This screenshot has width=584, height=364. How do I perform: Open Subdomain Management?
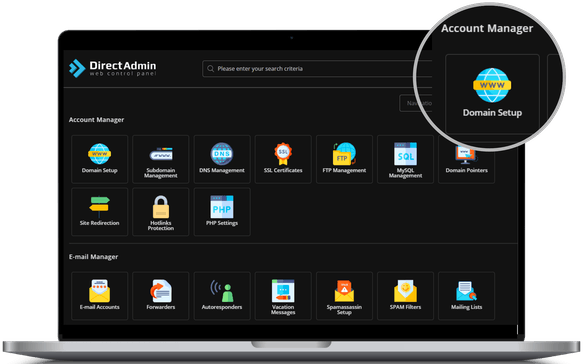pos(161,159)
